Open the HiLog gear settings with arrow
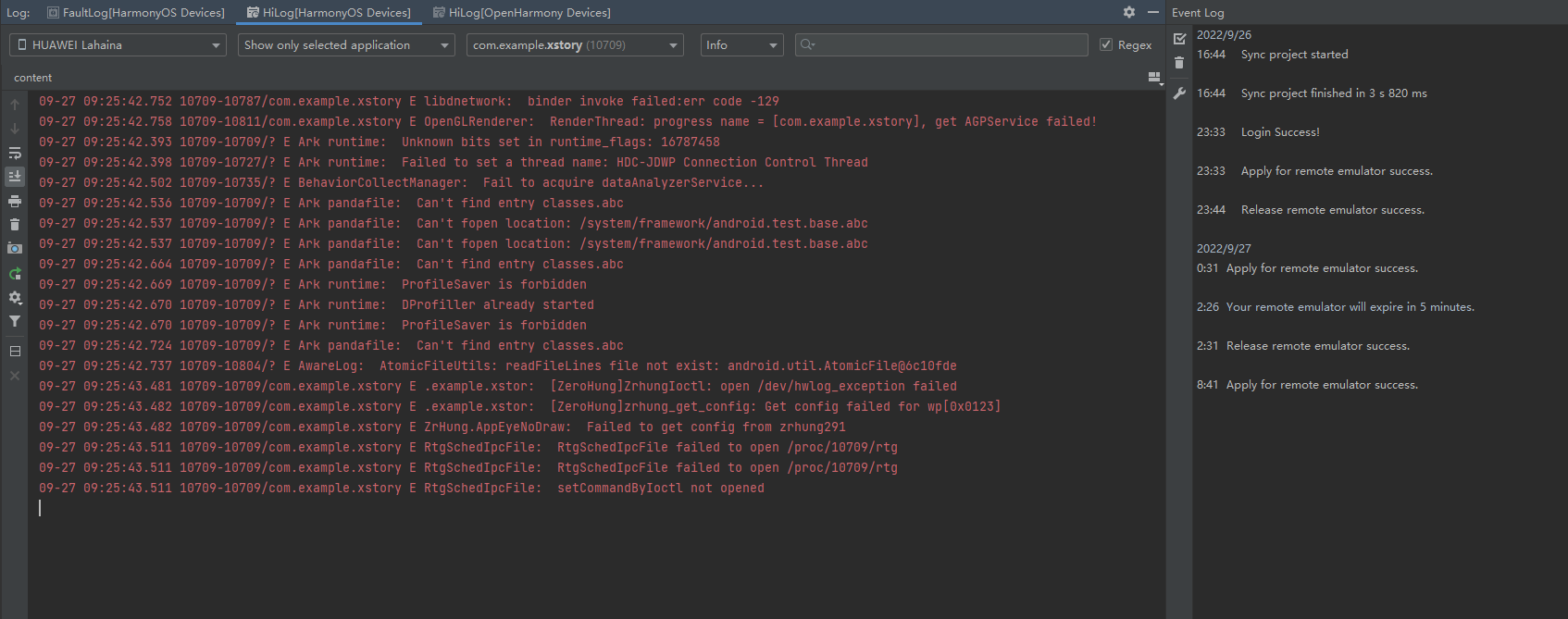 [15, 297]
